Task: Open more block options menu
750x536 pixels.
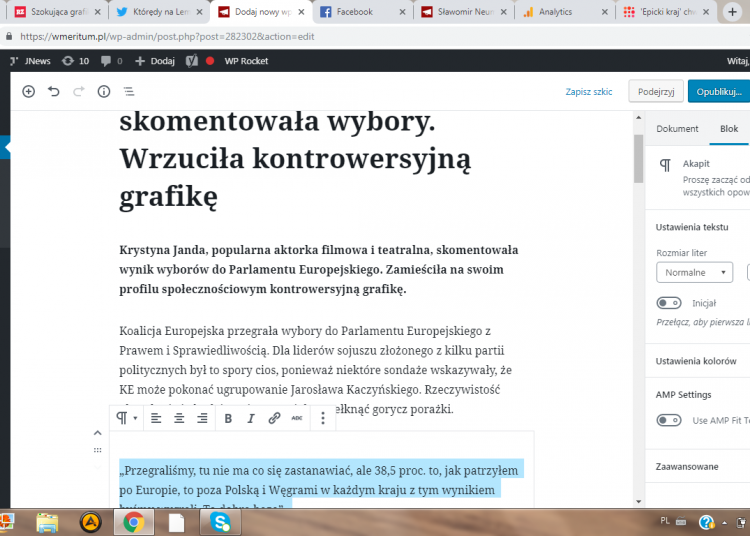Action: click(x=323, y=418)
